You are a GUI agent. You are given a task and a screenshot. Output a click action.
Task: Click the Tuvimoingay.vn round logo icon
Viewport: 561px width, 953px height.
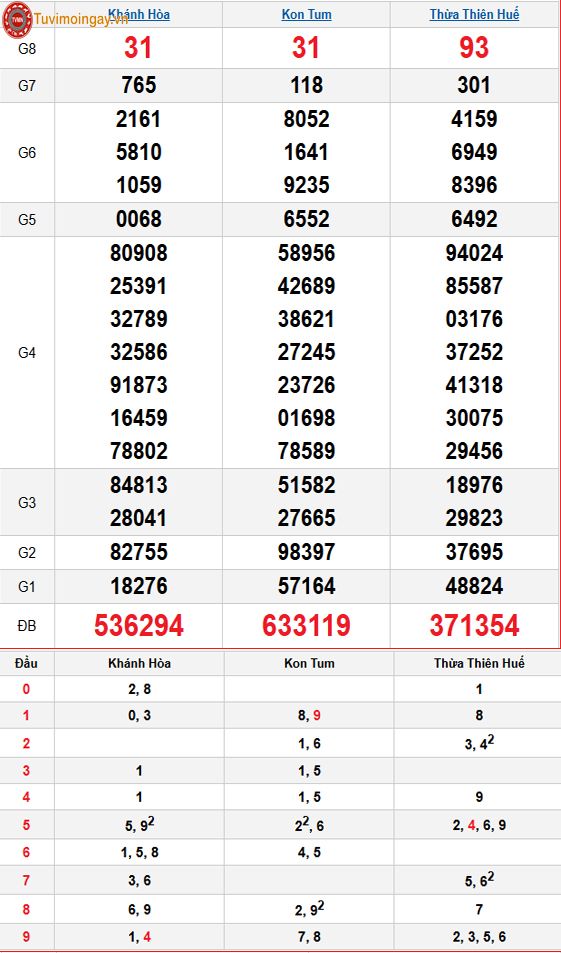point(18,19)
